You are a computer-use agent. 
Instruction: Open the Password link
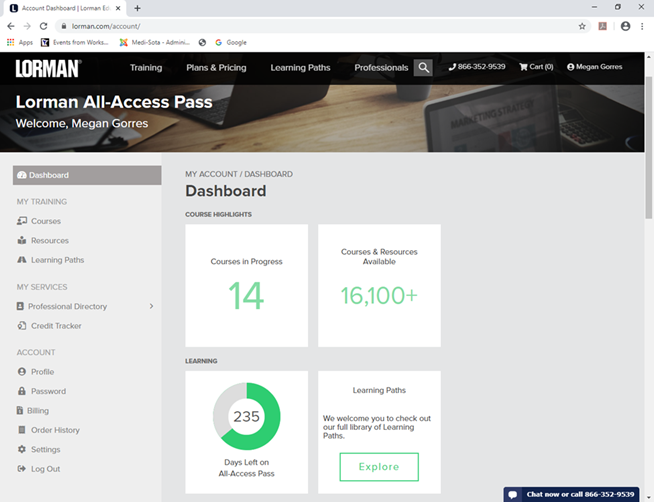tap(48, 391)
